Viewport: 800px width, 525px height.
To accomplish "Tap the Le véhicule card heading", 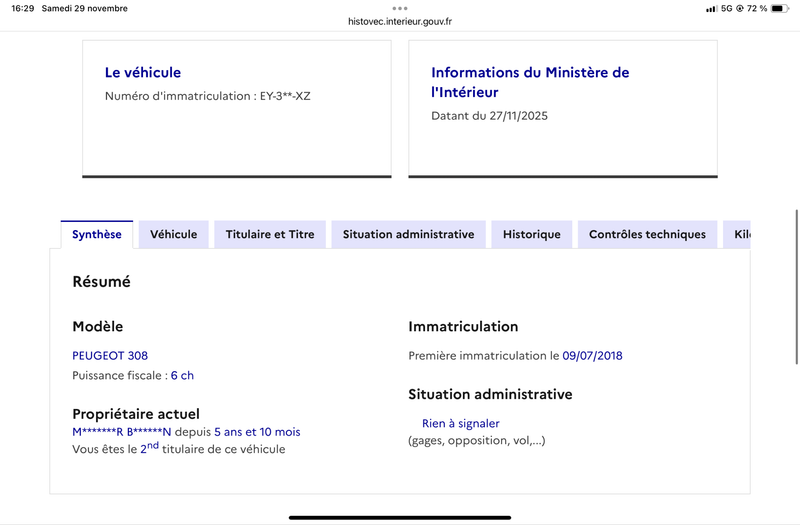I will pyautogui.click(x=143, y=73).
